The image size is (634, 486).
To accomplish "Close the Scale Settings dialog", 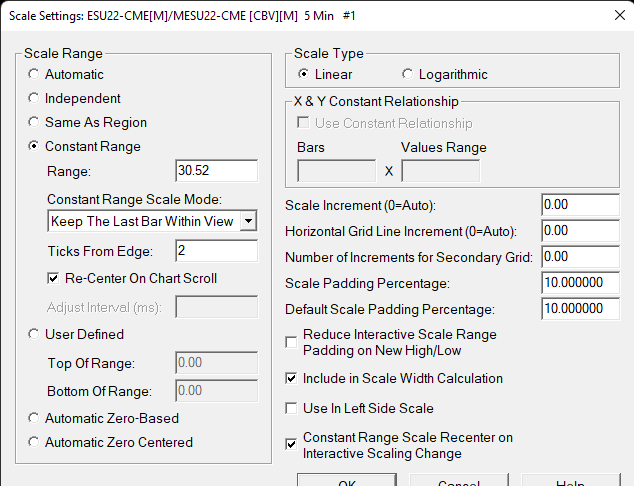I will pyautogui.click(x=611, y=15).
